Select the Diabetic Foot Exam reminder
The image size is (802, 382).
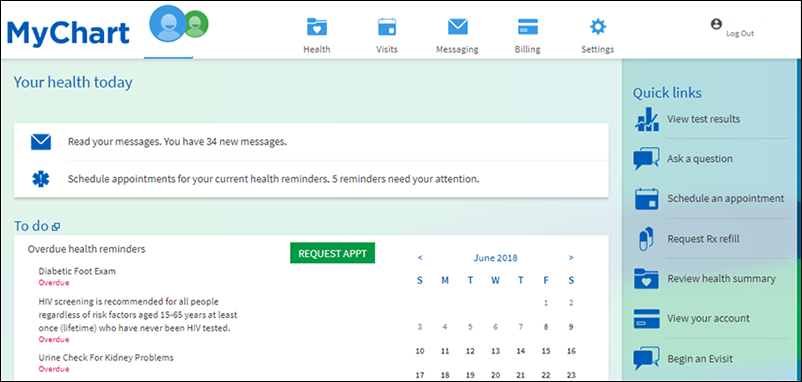point(77,271)
